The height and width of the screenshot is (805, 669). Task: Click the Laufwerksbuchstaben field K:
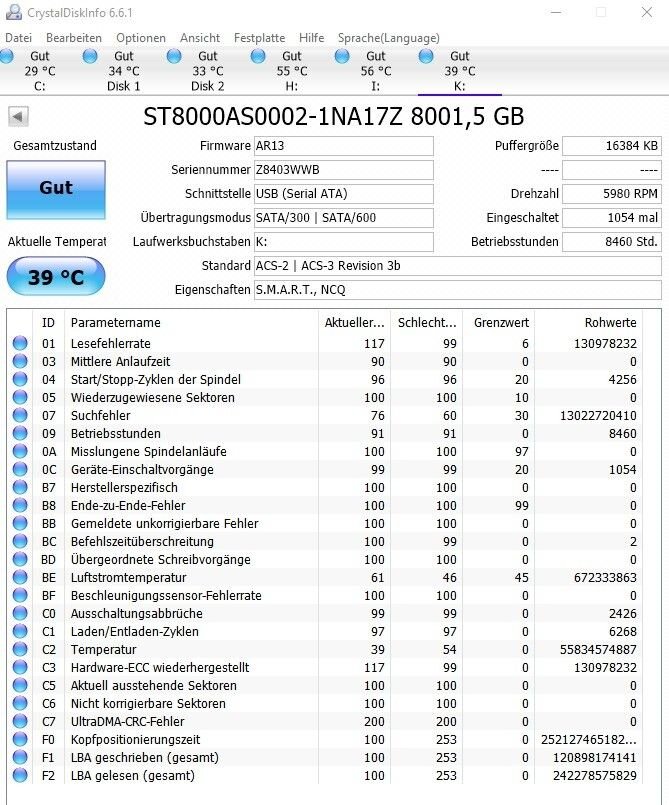pos(343,242)
